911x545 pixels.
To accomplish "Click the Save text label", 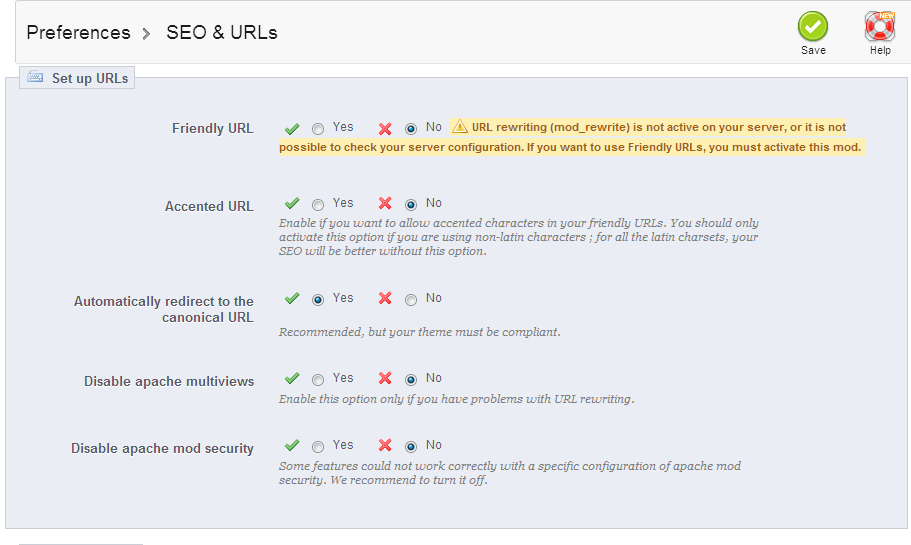I will coord(813,51).
